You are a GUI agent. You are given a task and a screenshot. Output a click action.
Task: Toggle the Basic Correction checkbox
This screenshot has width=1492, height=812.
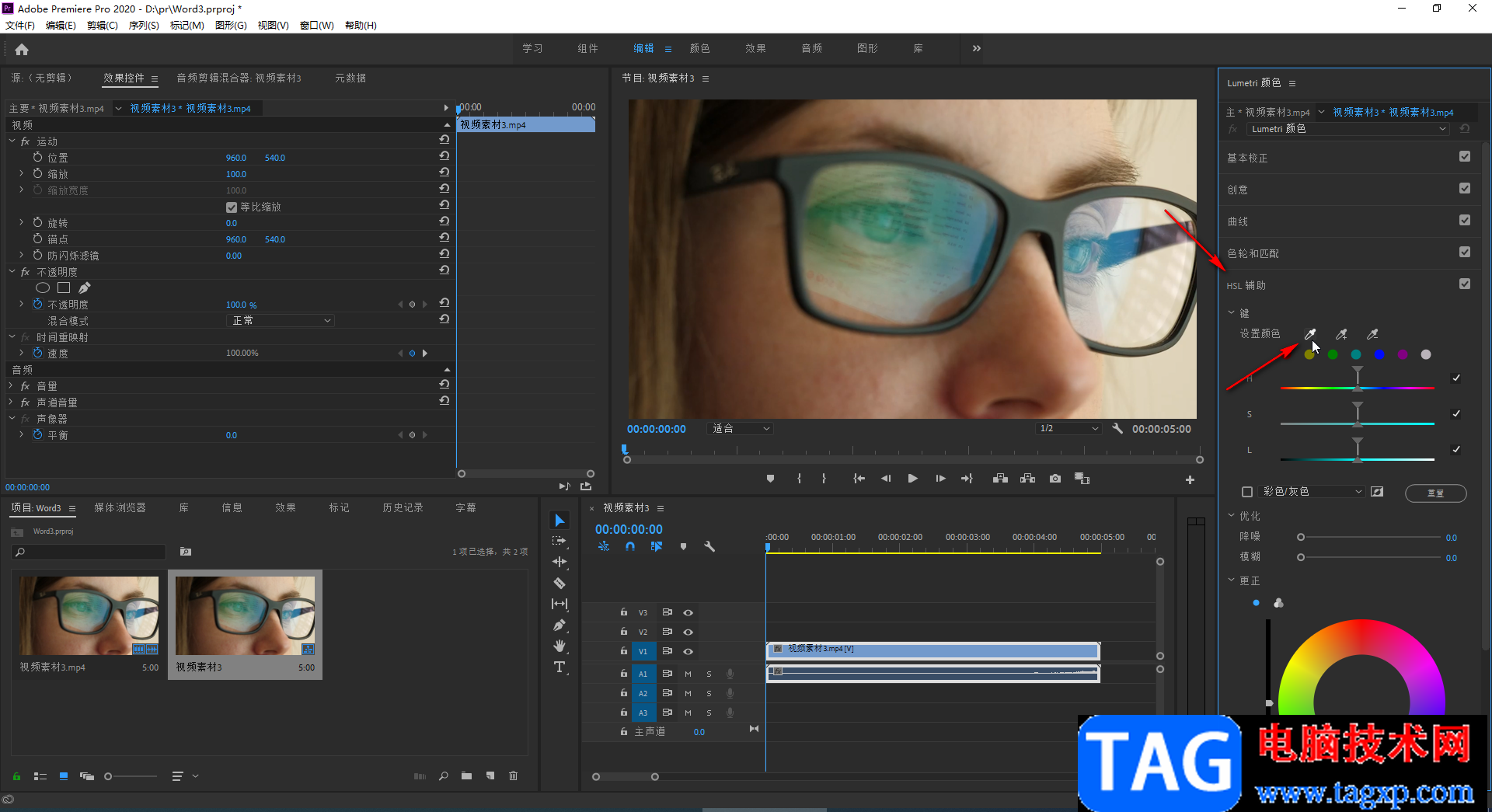tap(1465, 156)
